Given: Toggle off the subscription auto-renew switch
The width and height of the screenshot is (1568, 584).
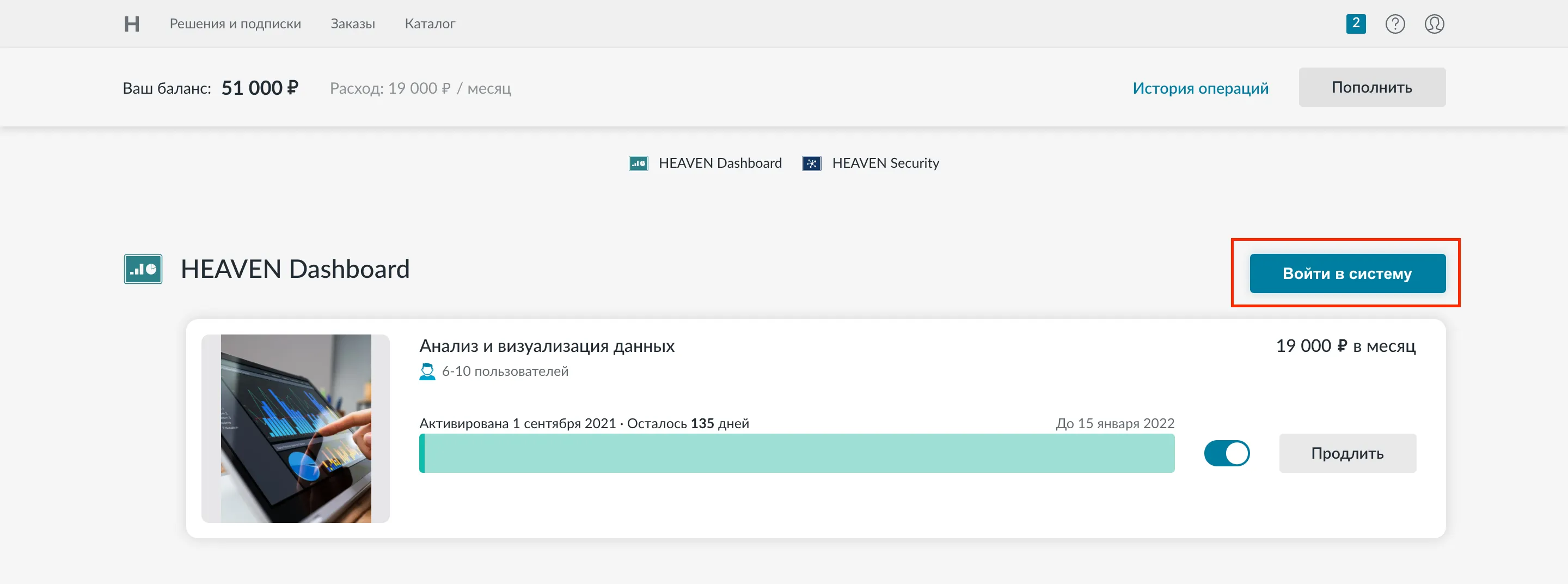Looking at the screenshot, I should [x=1227, y=453].
